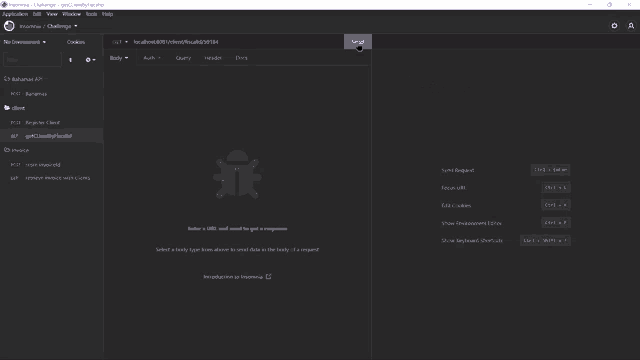Viewport: 640px width, 360px height.
Task: Click the Edit Cookies shortcut label
Action: [x=456, y=205]
